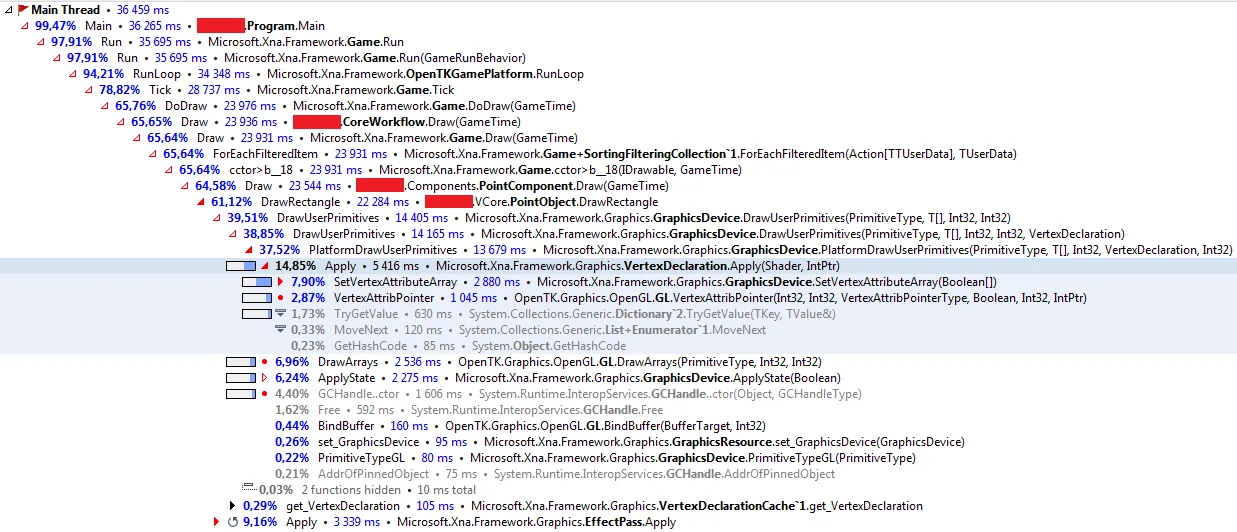Image resolution: width=1237 pixels, height=532 pixels.
Task: Click the '14,85%' Apply percentage
Action: (x=296, y=266)
